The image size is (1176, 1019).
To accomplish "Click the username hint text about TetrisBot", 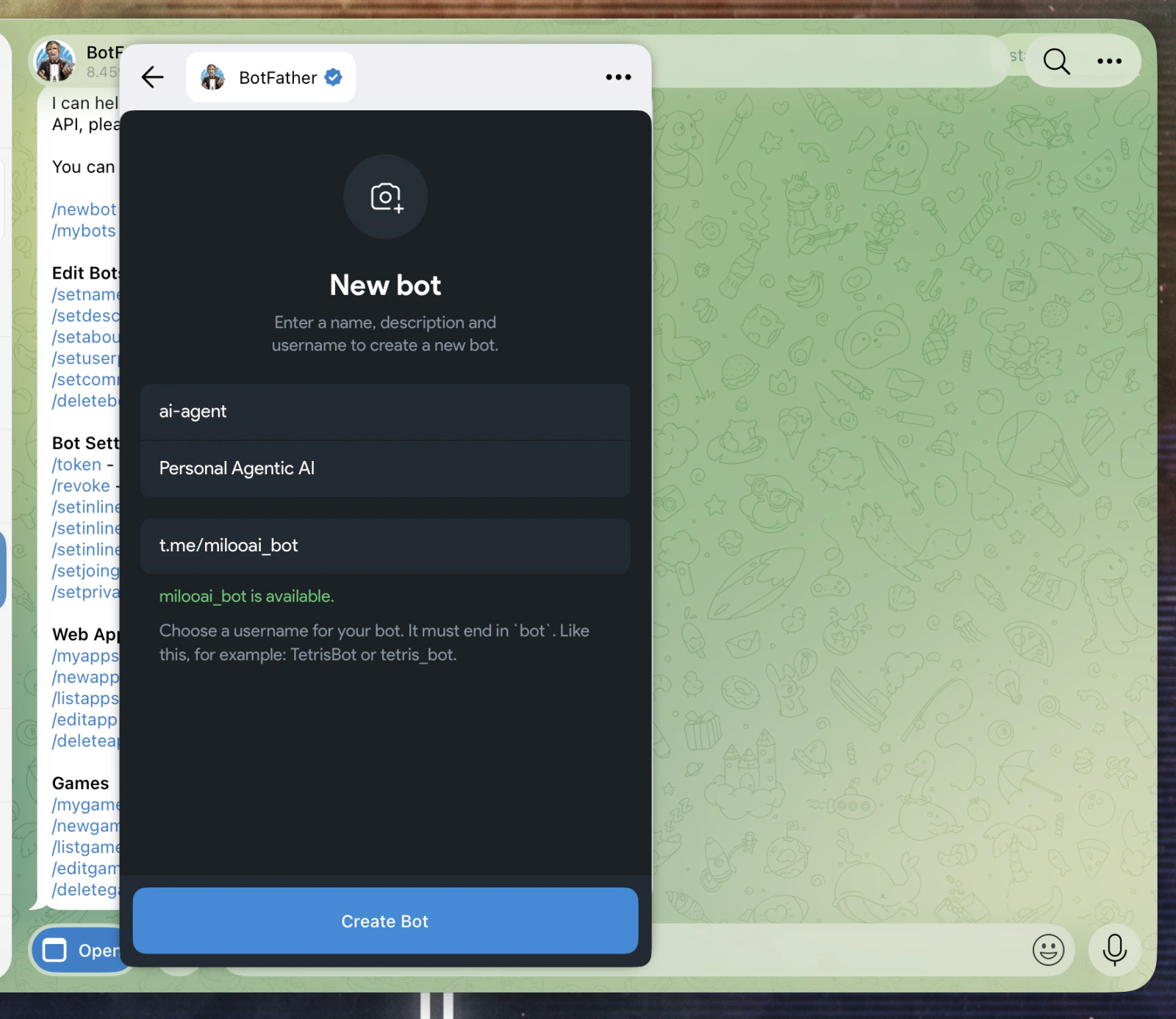I will (x=374, y=643).
